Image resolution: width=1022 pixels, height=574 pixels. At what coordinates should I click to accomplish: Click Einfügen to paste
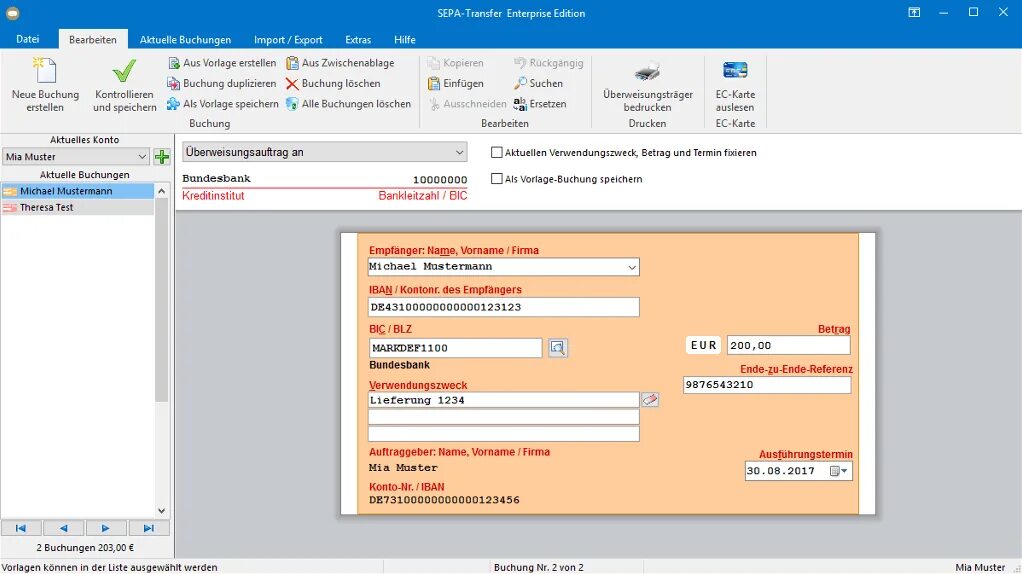(456, 83)
